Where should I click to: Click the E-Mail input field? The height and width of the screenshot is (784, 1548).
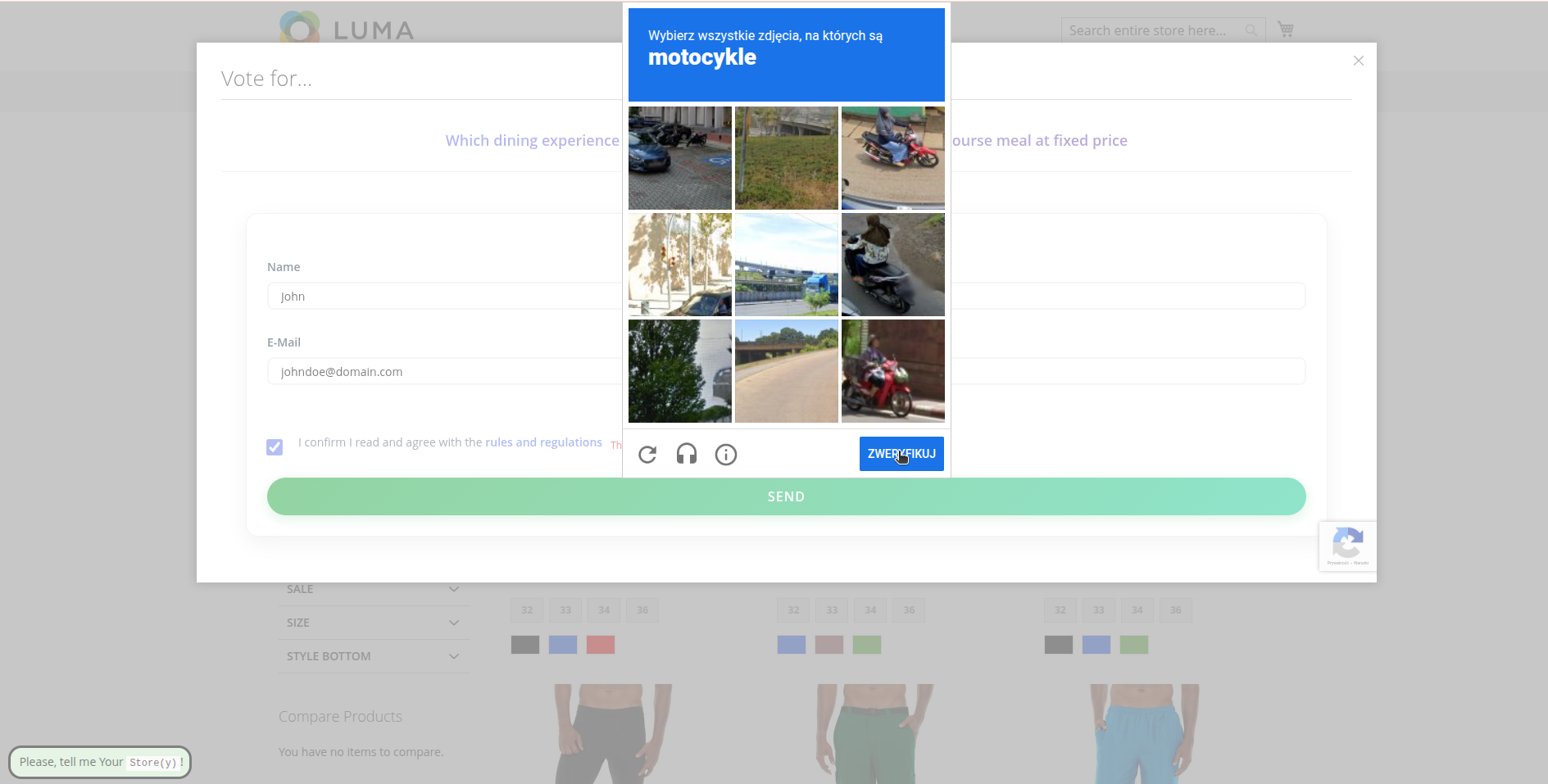tap(443, 372)
